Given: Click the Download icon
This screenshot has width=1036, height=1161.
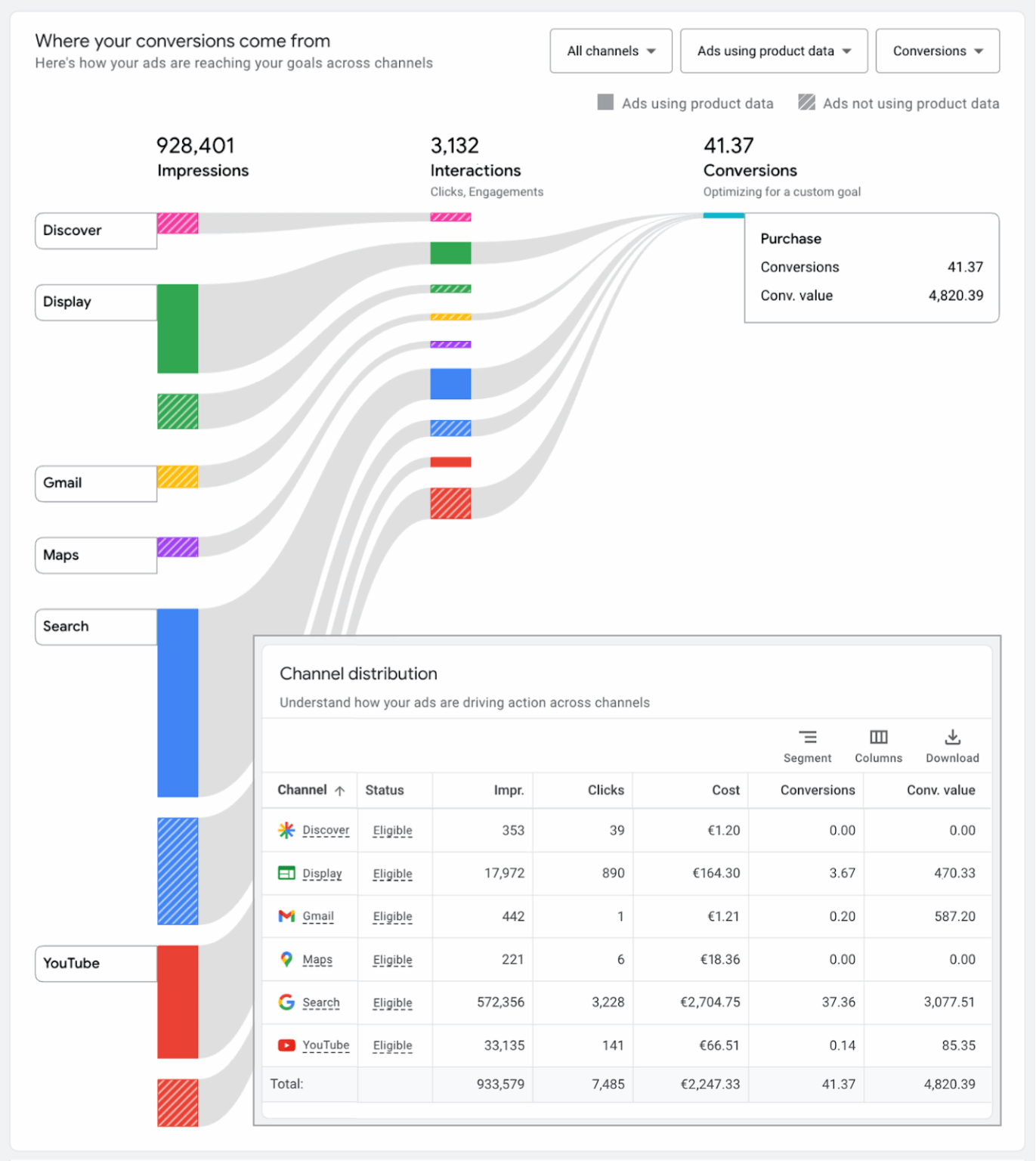Looking at the screenshot, I should click(951, 744).
